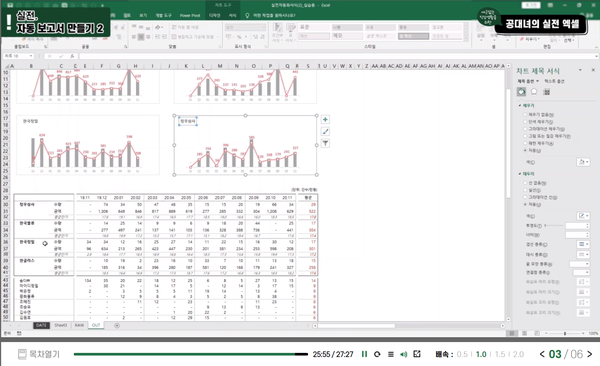The height and width of the screenshot is (366, 600).
Task: Set playback speed to 0.5
Action: pos(462,354)
